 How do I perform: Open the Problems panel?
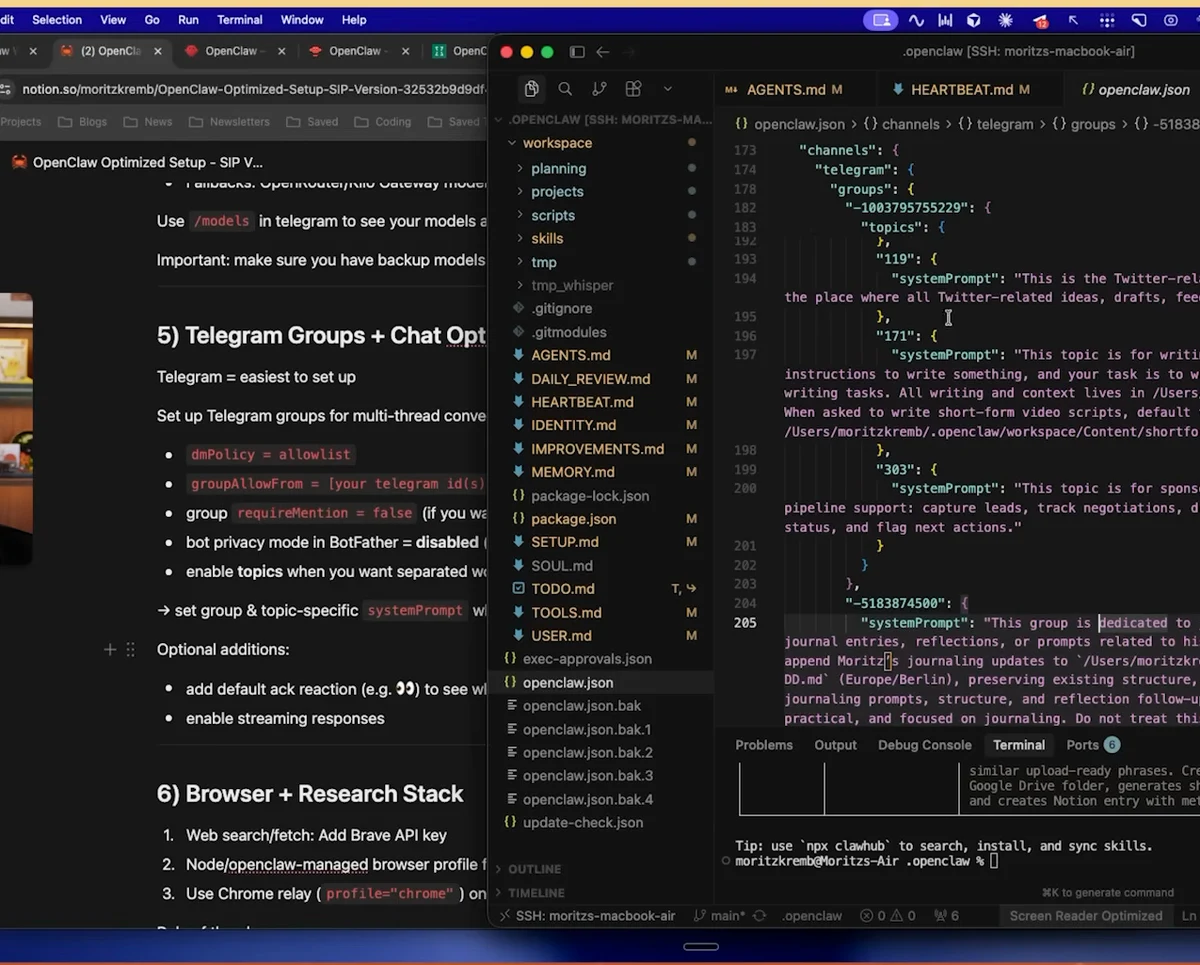point(764,744)
